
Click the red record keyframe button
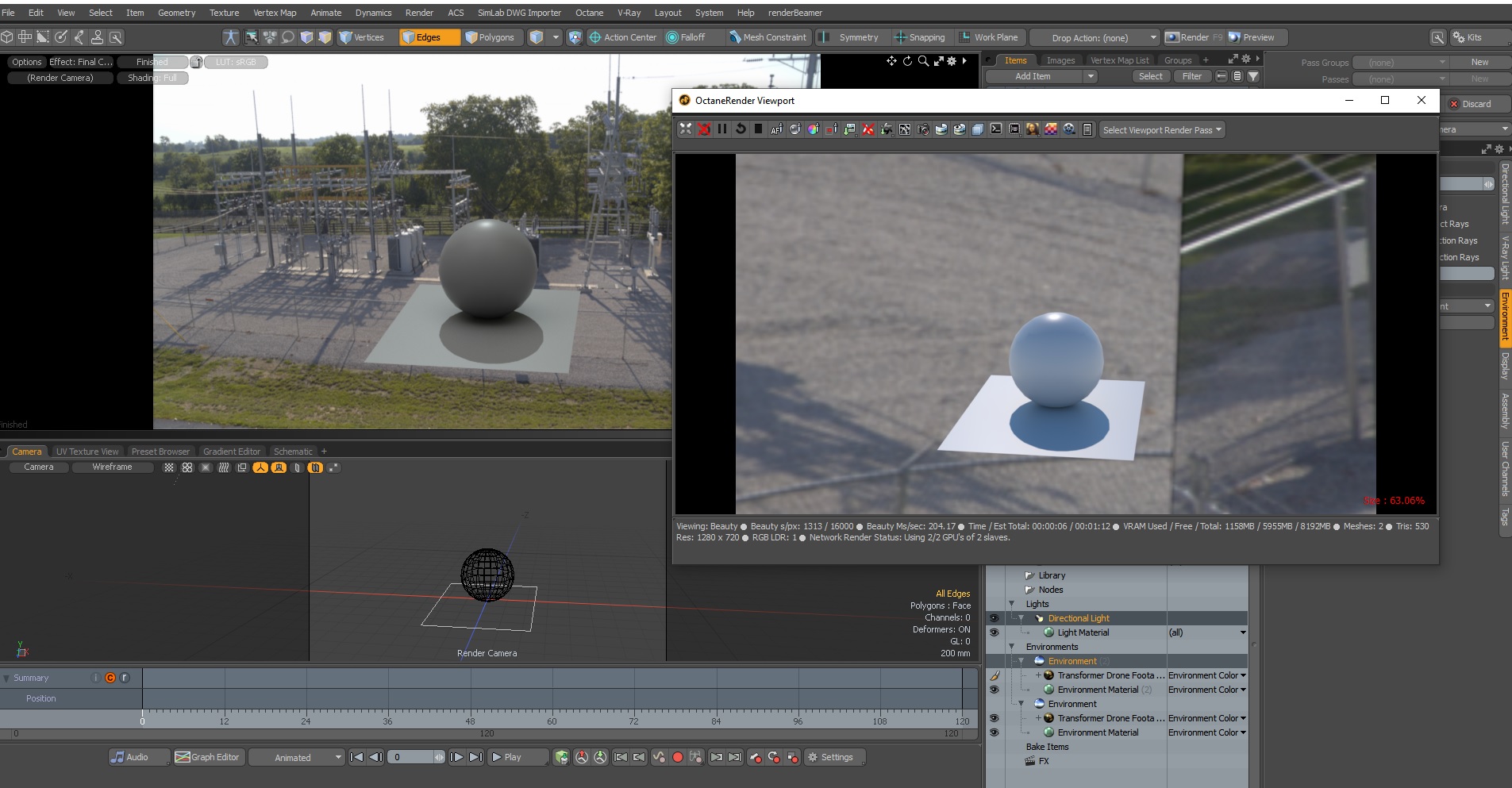tap(678, 757)
